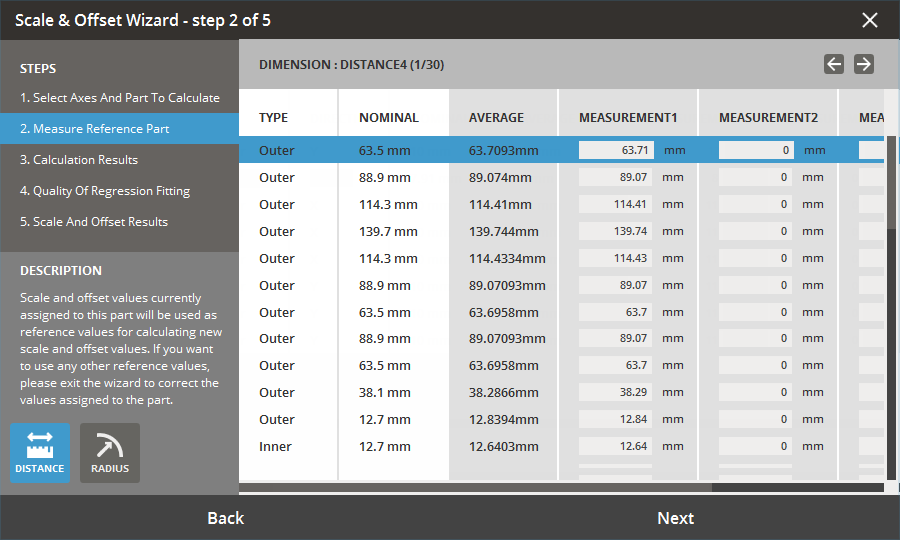Screen dimensions: 900x540
Task: Edit Measurement1 field showing 63.71
Action: (616, 150)
